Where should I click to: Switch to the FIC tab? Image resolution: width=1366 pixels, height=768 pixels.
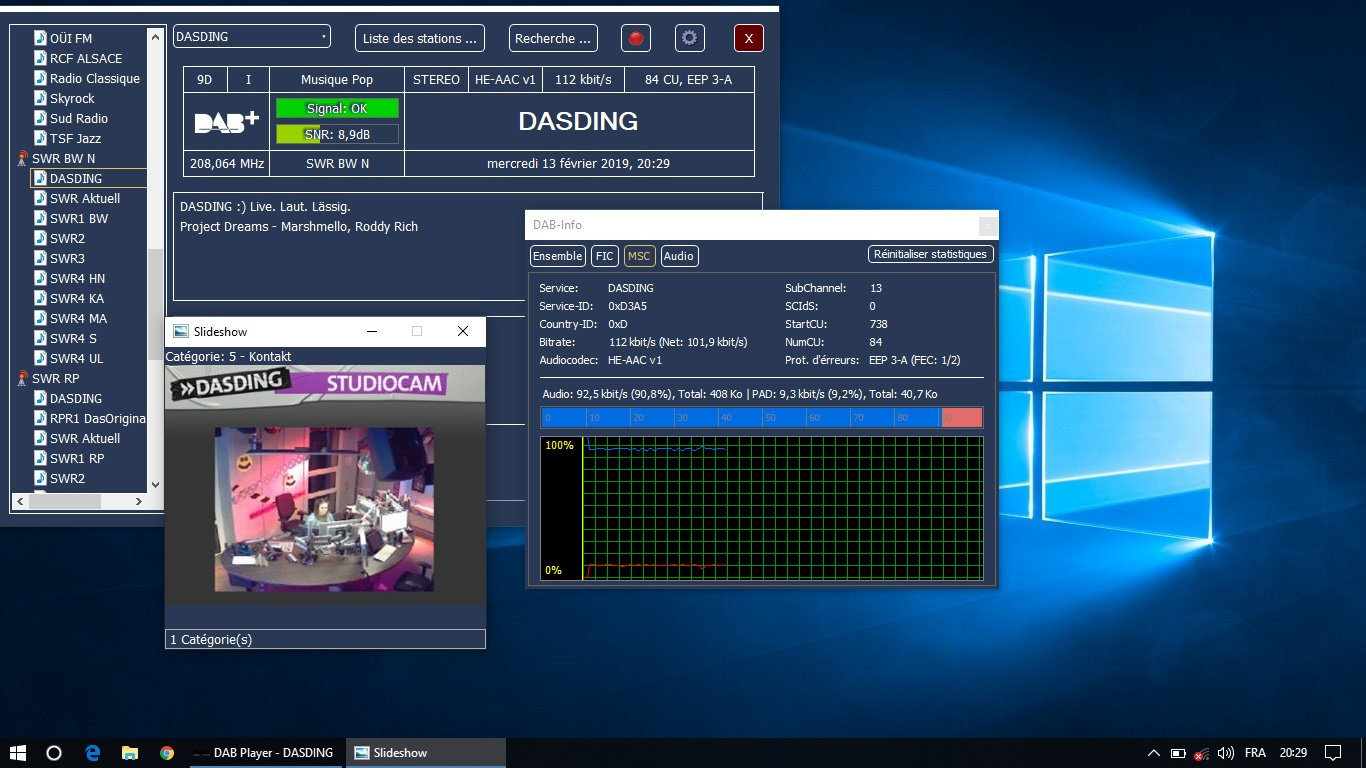tap(604, 256)
